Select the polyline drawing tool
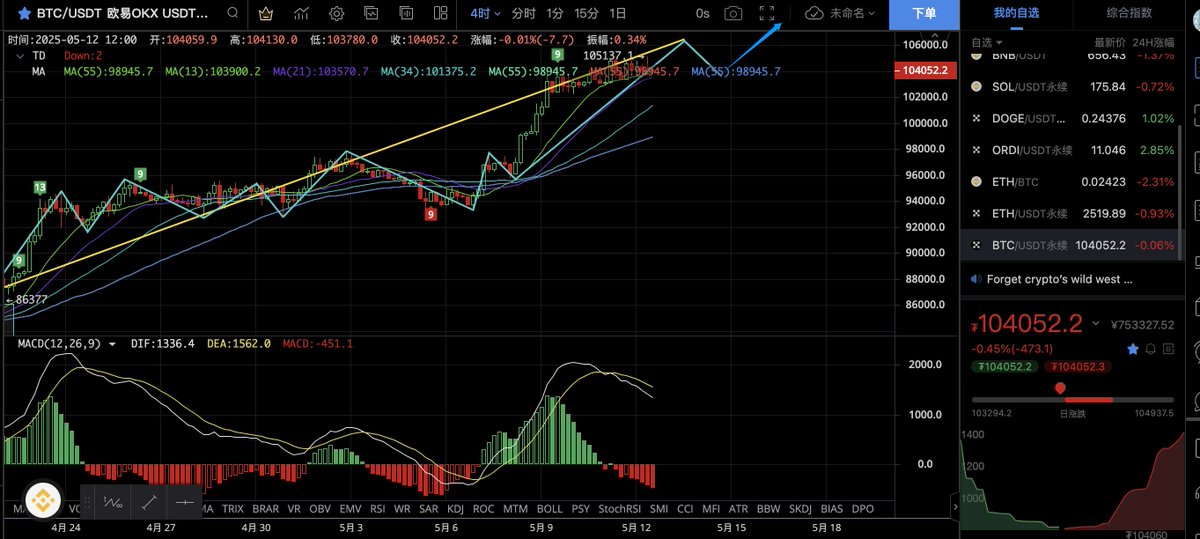Screen dimensions: 1200x539 113,502
